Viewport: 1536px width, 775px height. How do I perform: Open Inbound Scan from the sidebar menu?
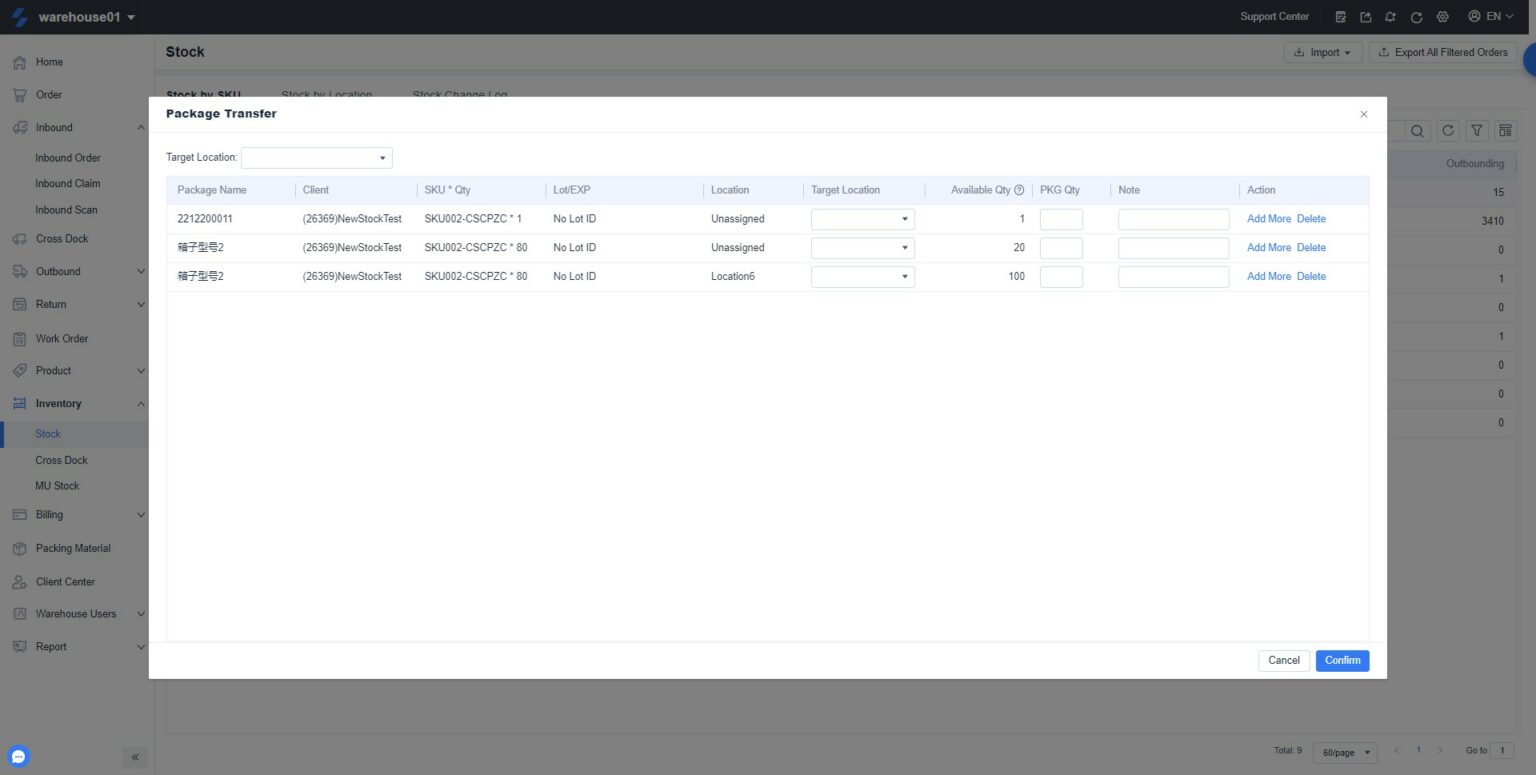tap(68, 209)
